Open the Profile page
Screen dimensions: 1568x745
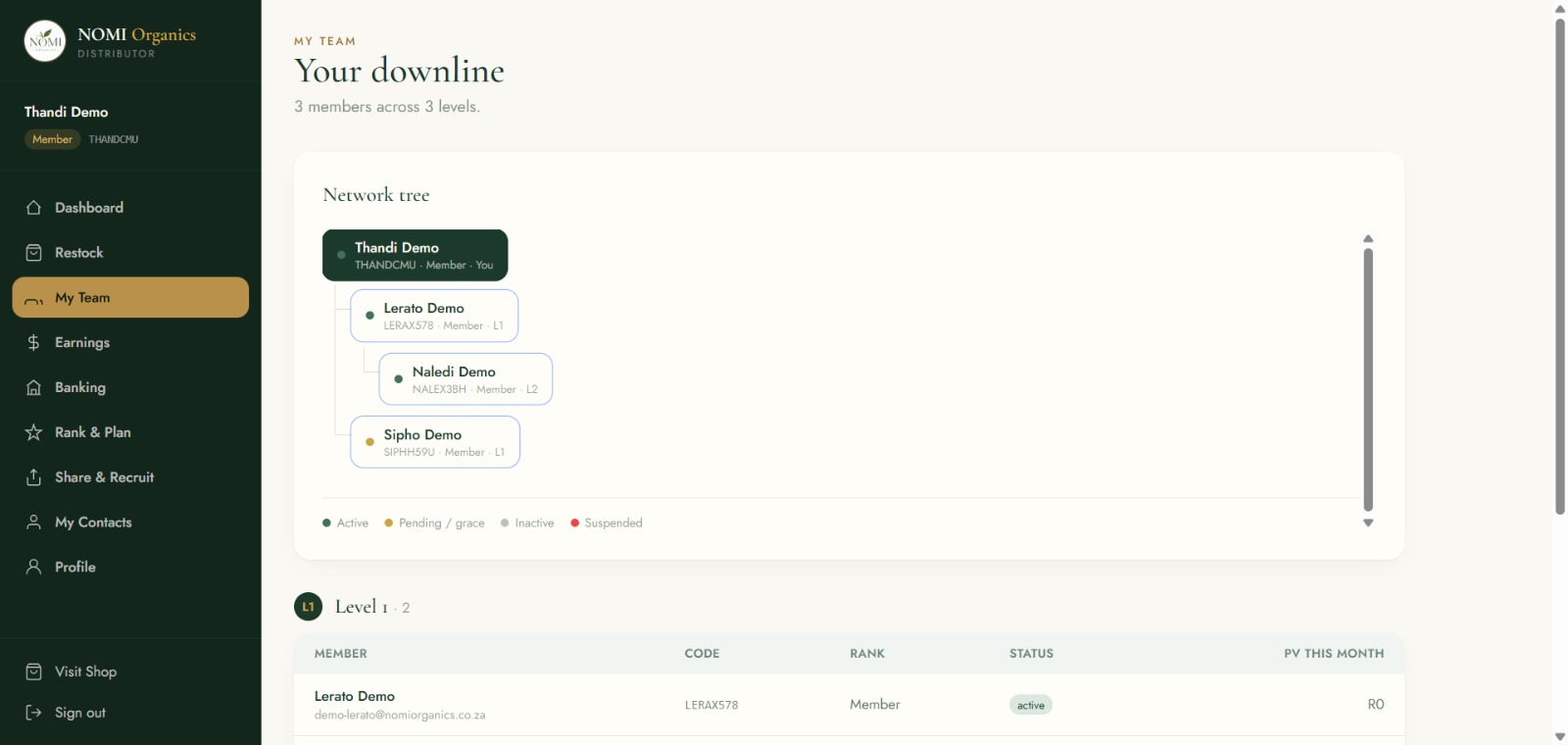click(130, 567)
